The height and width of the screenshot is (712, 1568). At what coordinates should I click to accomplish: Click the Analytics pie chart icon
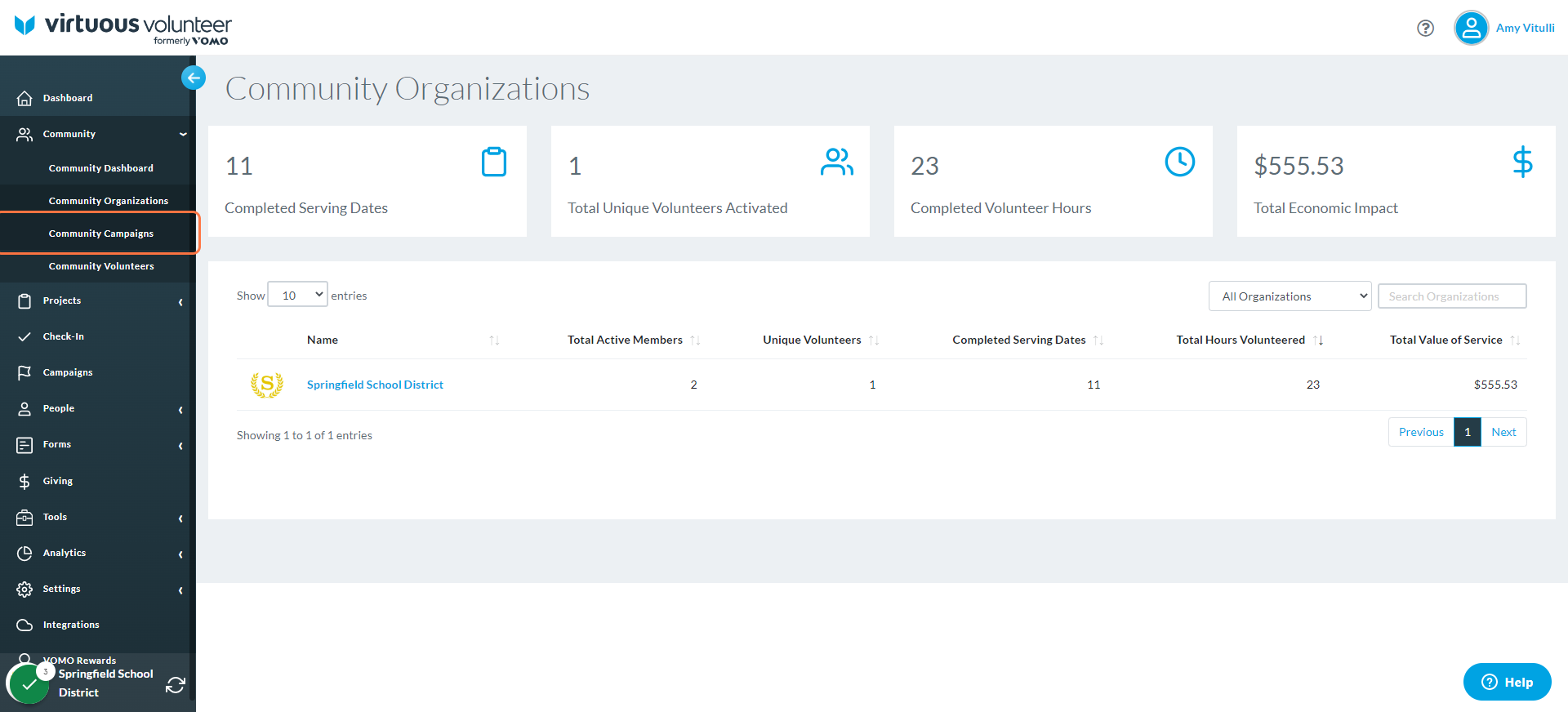tap(24, 554)
